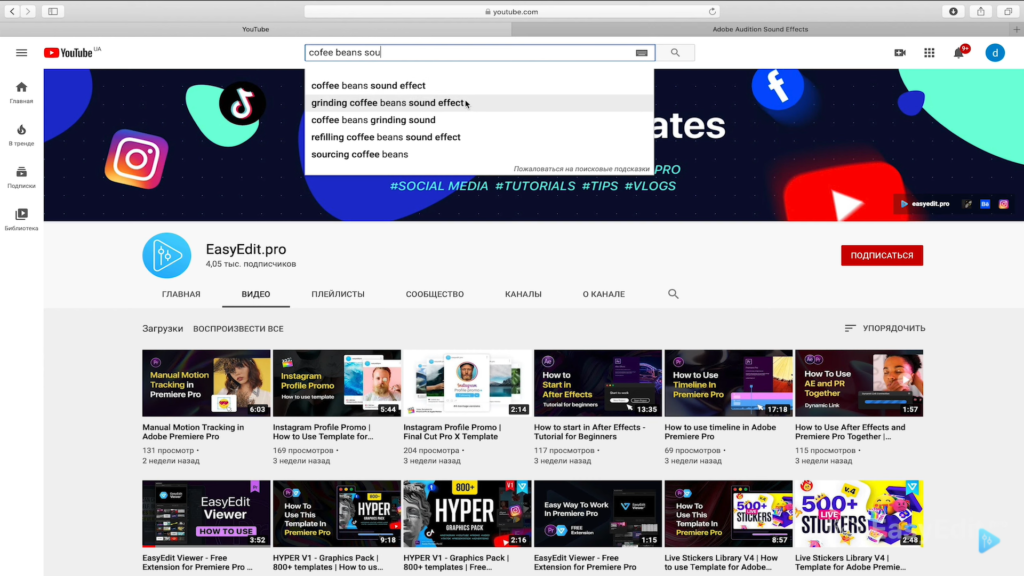Open the Instagram Profile Promo 2:14 thumbnail
This screenshot has width=1024, height=576.
(468, 383)
